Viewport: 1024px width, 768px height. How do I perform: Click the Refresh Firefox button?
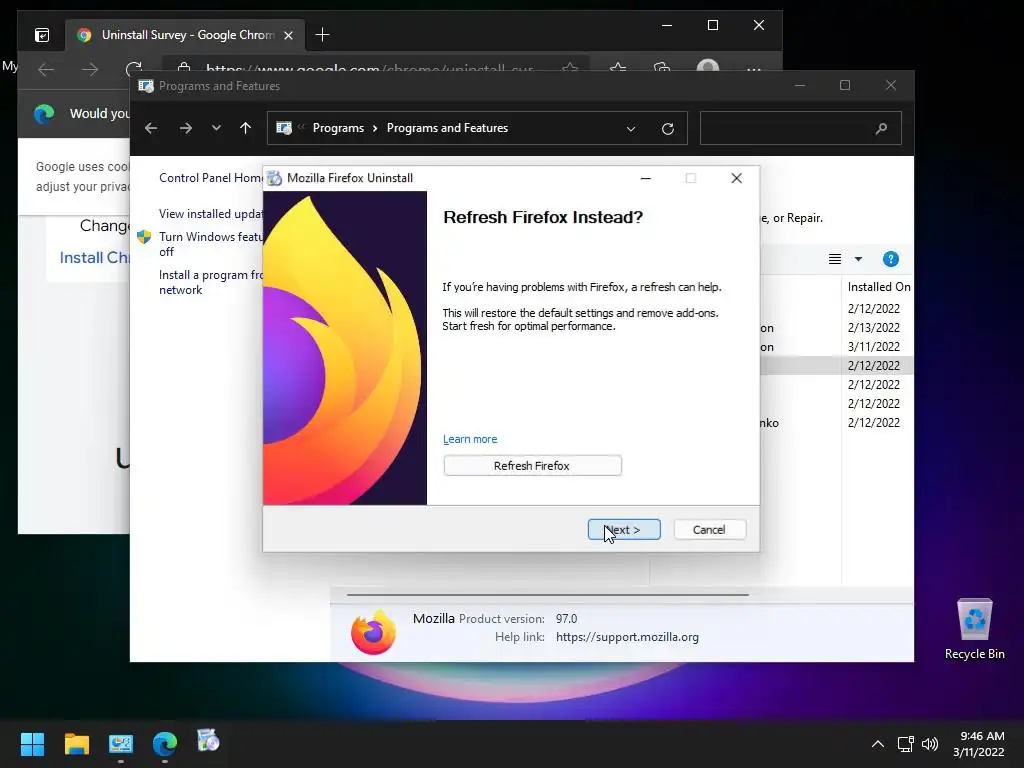(532, 466)
